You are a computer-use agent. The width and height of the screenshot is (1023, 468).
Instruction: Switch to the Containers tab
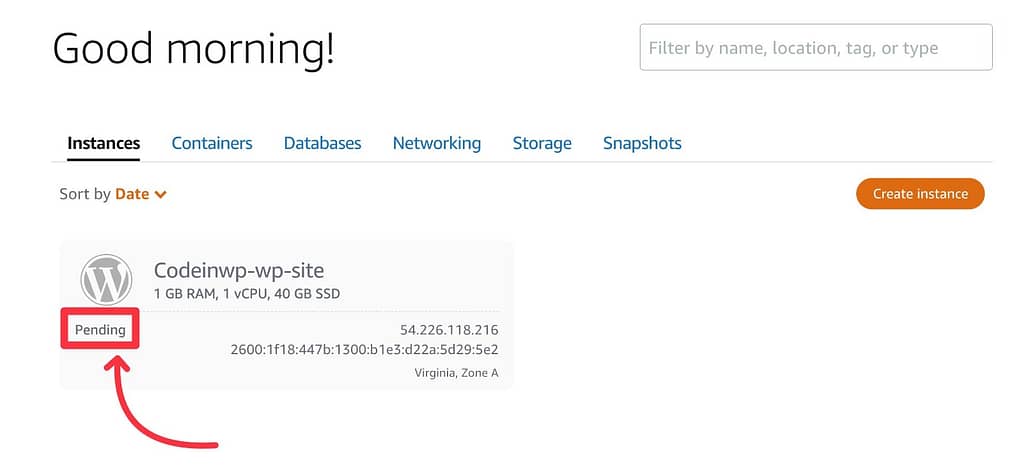tap(212, 143)
